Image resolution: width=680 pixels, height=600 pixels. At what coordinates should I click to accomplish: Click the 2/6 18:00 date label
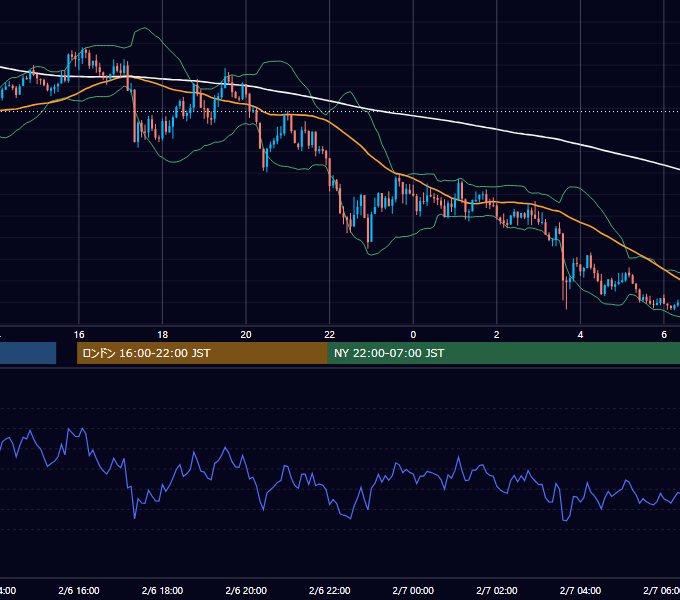click(x=162, y=590)
